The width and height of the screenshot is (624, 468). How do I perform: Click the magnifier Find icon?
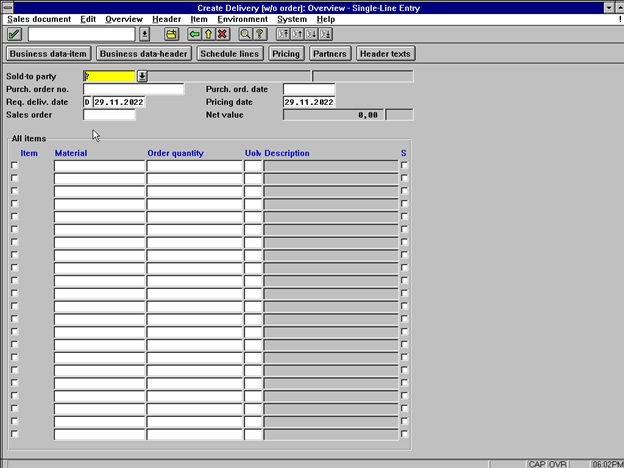pos(245,34)
